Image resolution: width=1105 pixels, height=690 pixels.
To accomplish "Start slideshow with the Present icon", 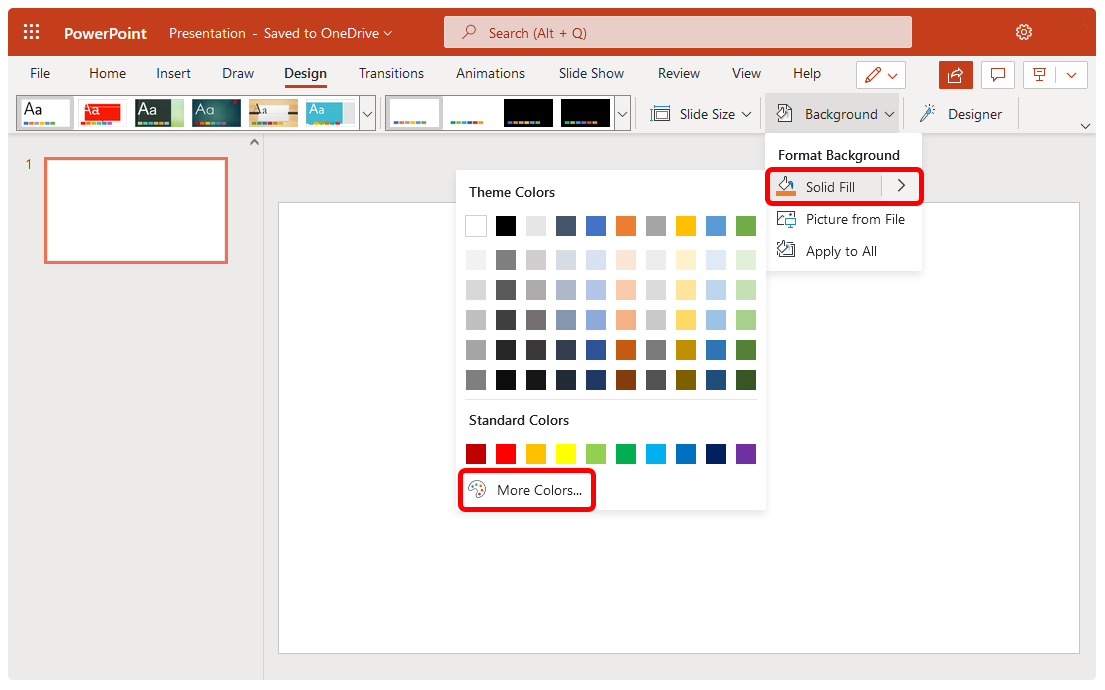I will (1039, 75).
